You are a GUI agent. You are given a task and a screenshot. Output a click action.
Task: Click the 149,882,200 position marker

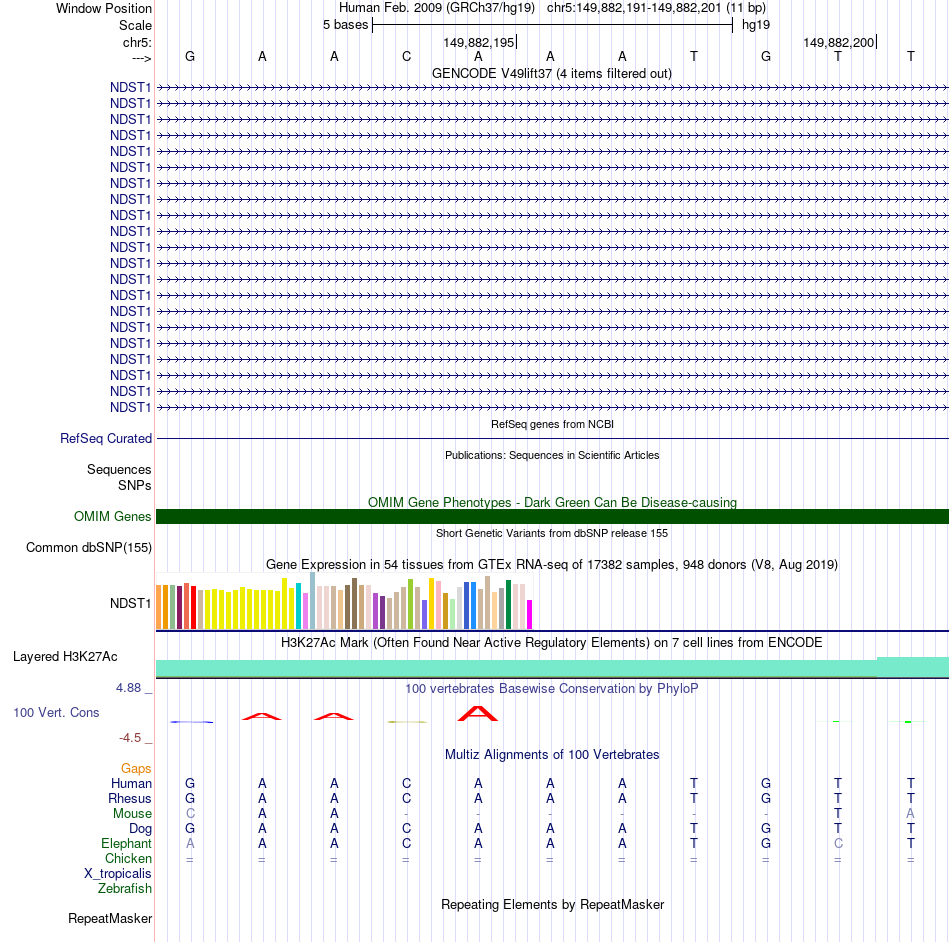[x=839, y=42]
